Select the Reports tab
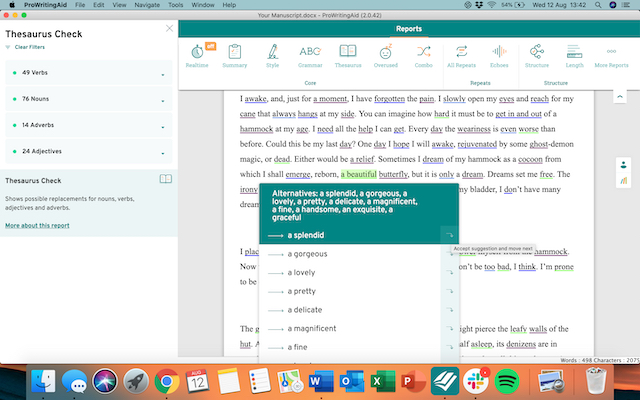Image resolution: width=640 pixels, height=400 pixels. 409,29
